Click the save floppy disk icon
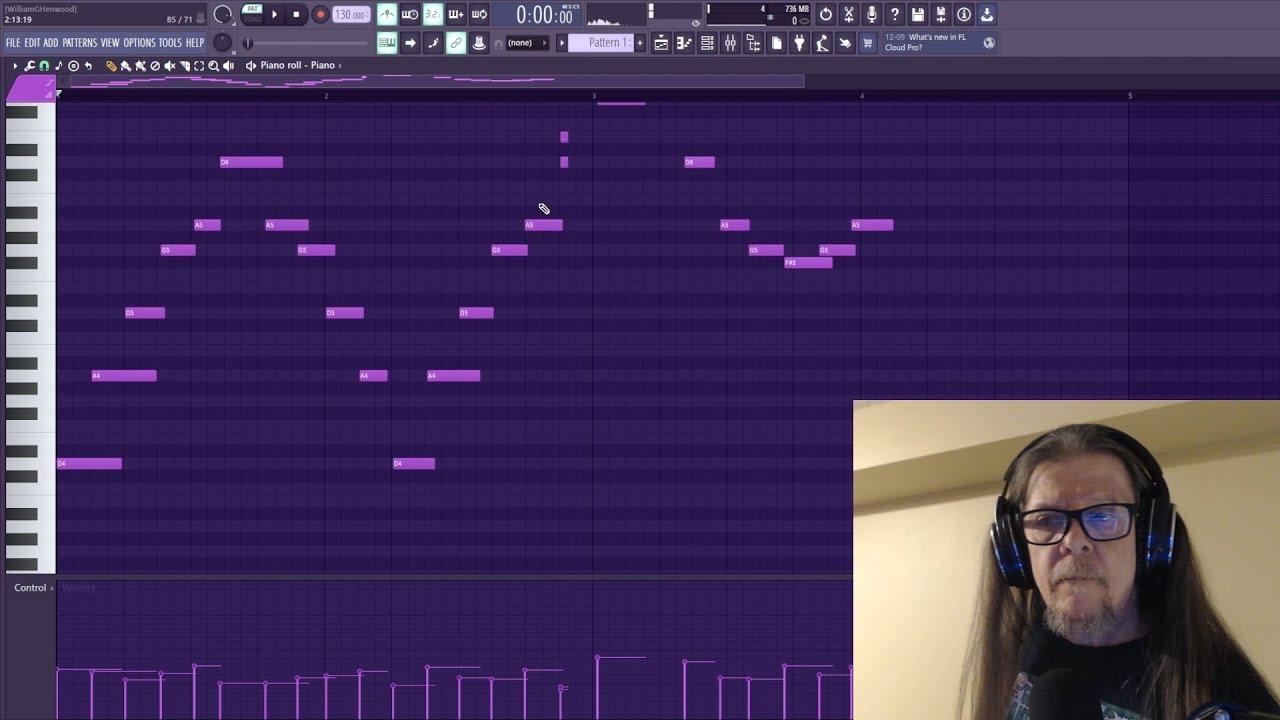 point(918,14)
